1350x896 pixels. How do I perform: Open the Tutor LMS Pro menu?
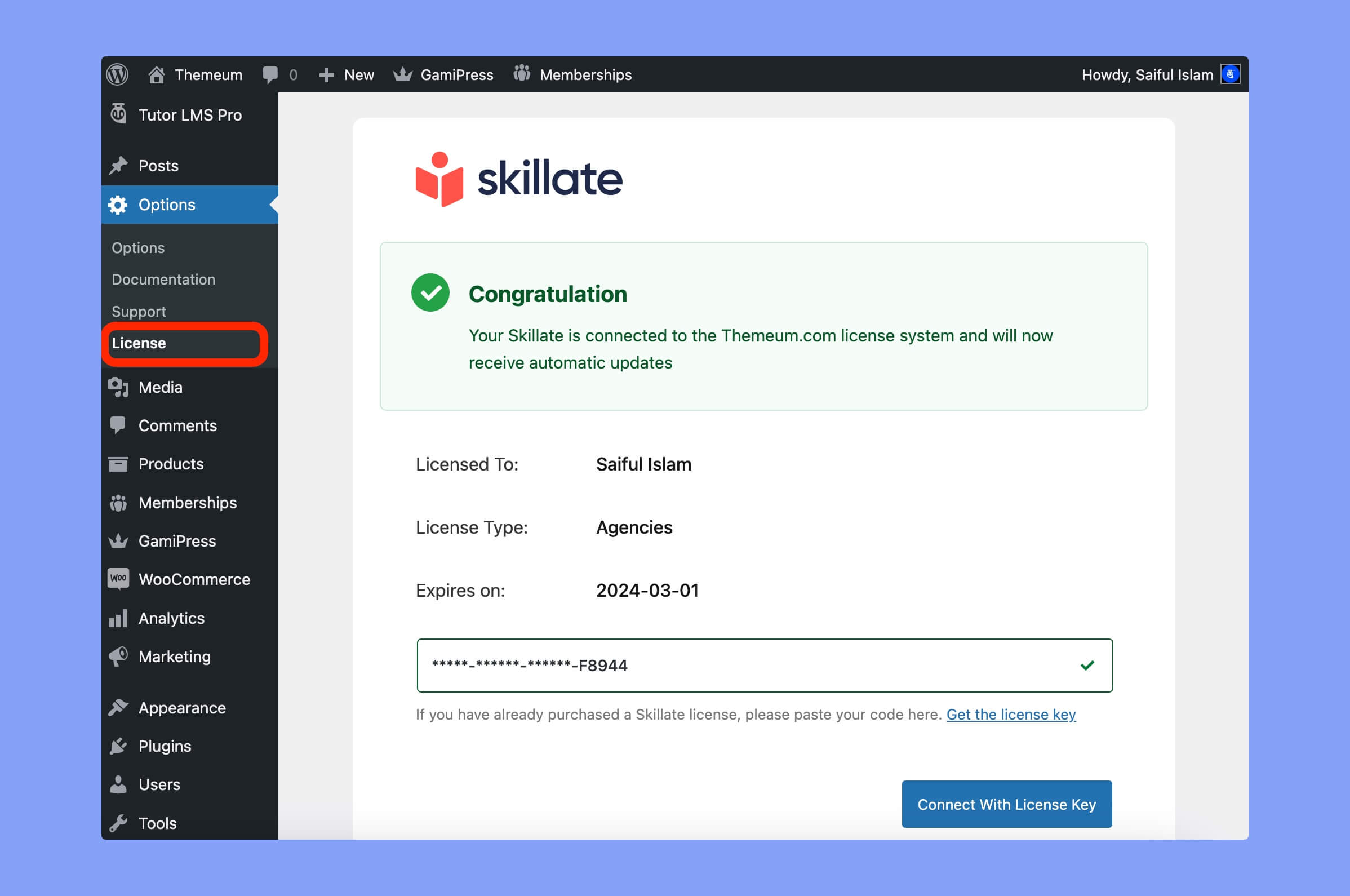[190, 115]
